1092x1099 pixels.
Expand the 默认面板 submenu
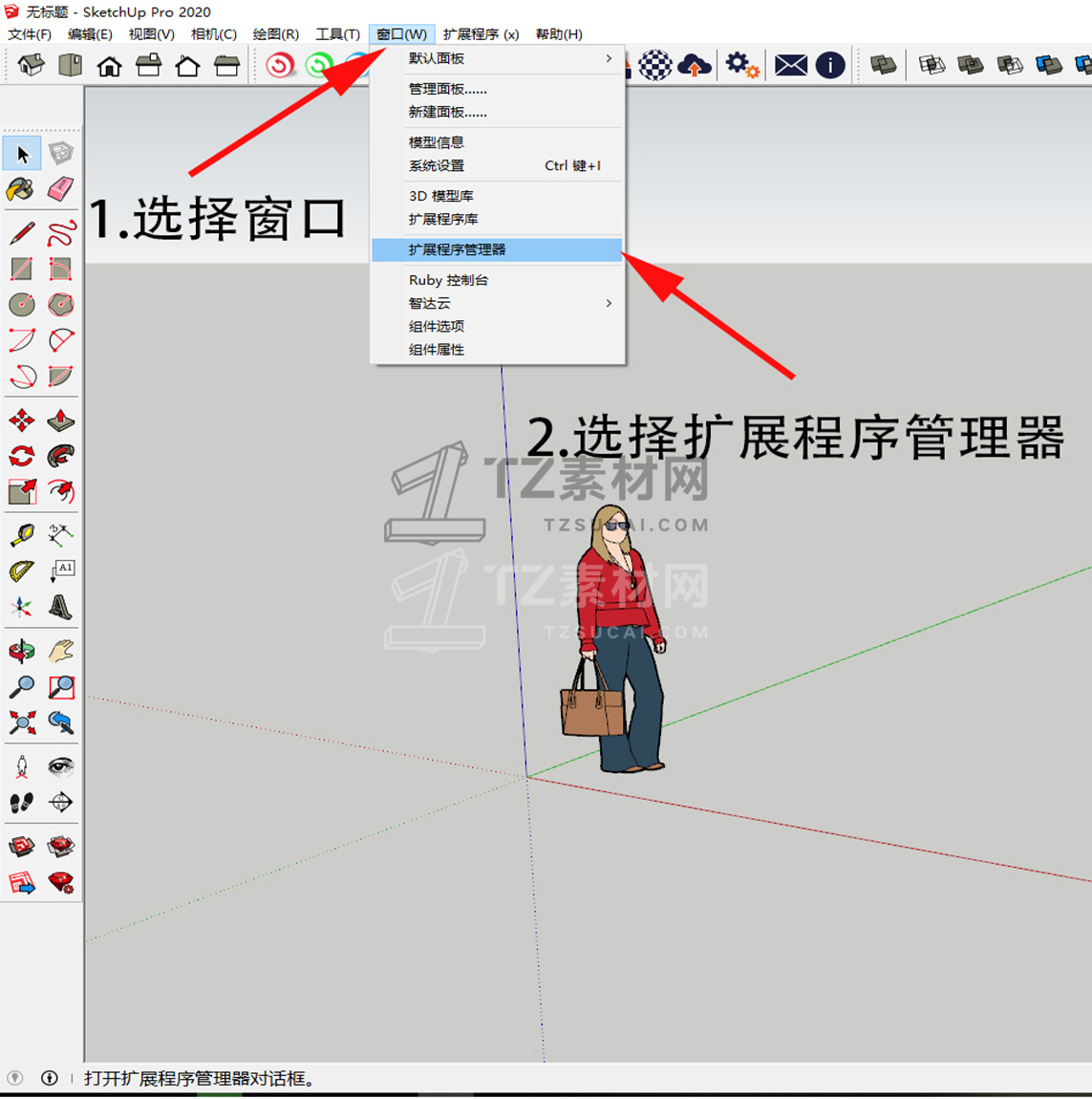pyautogui.click(x=498, y=59)
